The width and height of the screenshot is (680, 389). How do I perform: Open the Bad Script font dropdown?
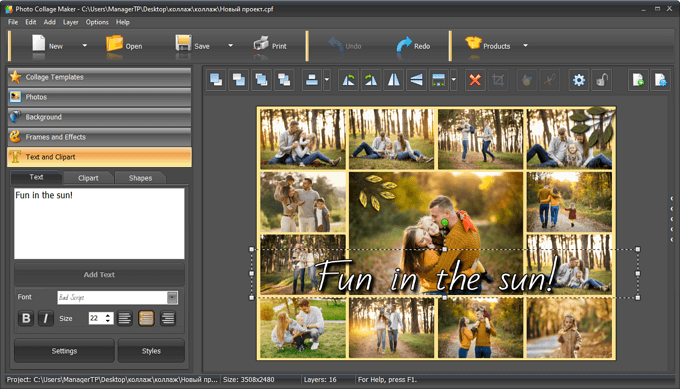[x=172, y=297]
